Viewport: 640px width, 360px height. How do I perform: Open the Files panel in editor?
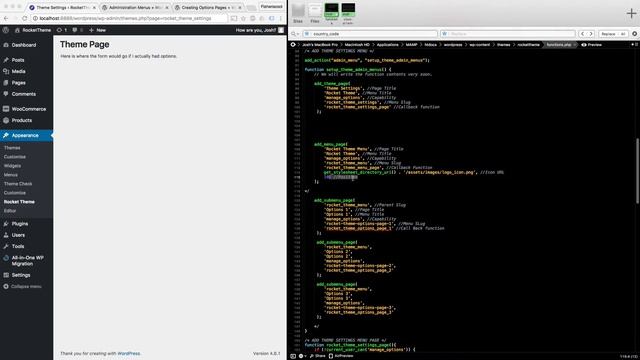315,13
